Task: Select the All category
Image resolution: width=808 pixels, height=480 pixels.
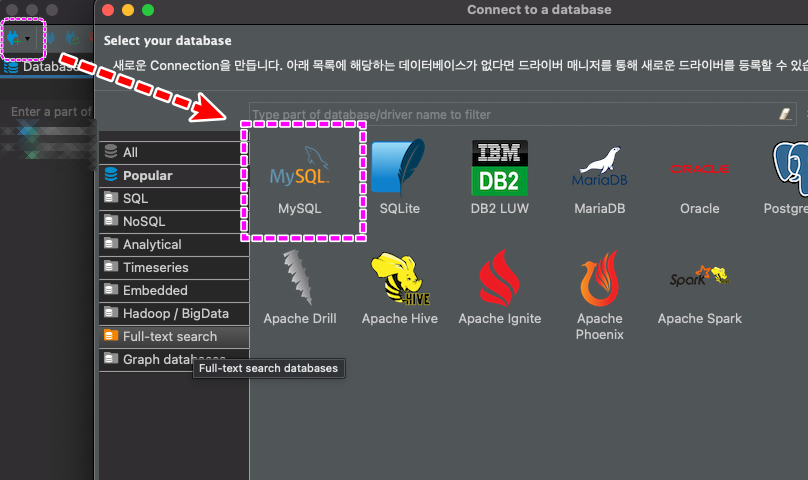Action: click(x=174, y=153)
